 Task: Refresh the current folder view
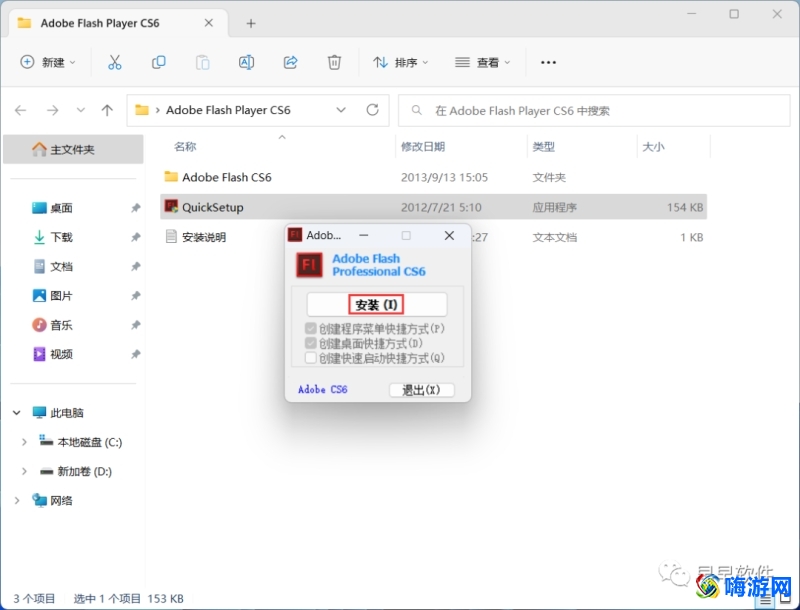pos(372,110)
